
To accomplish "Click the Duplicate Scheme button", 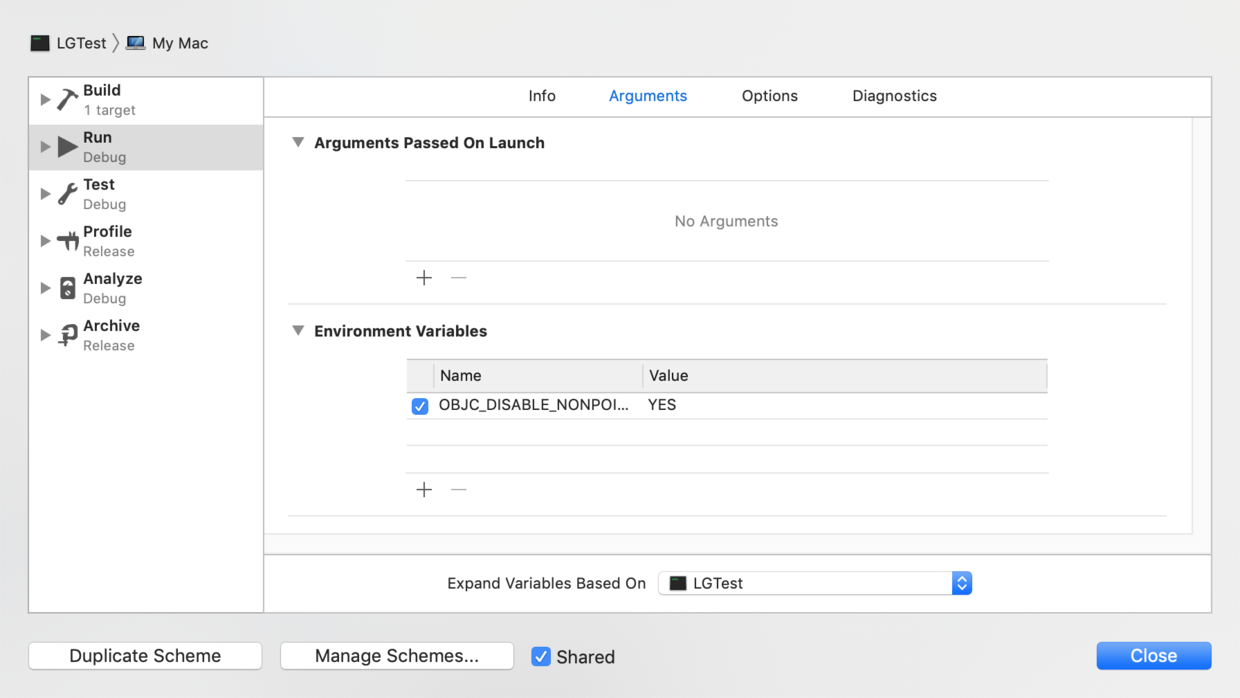I will (x=145, y=656).
